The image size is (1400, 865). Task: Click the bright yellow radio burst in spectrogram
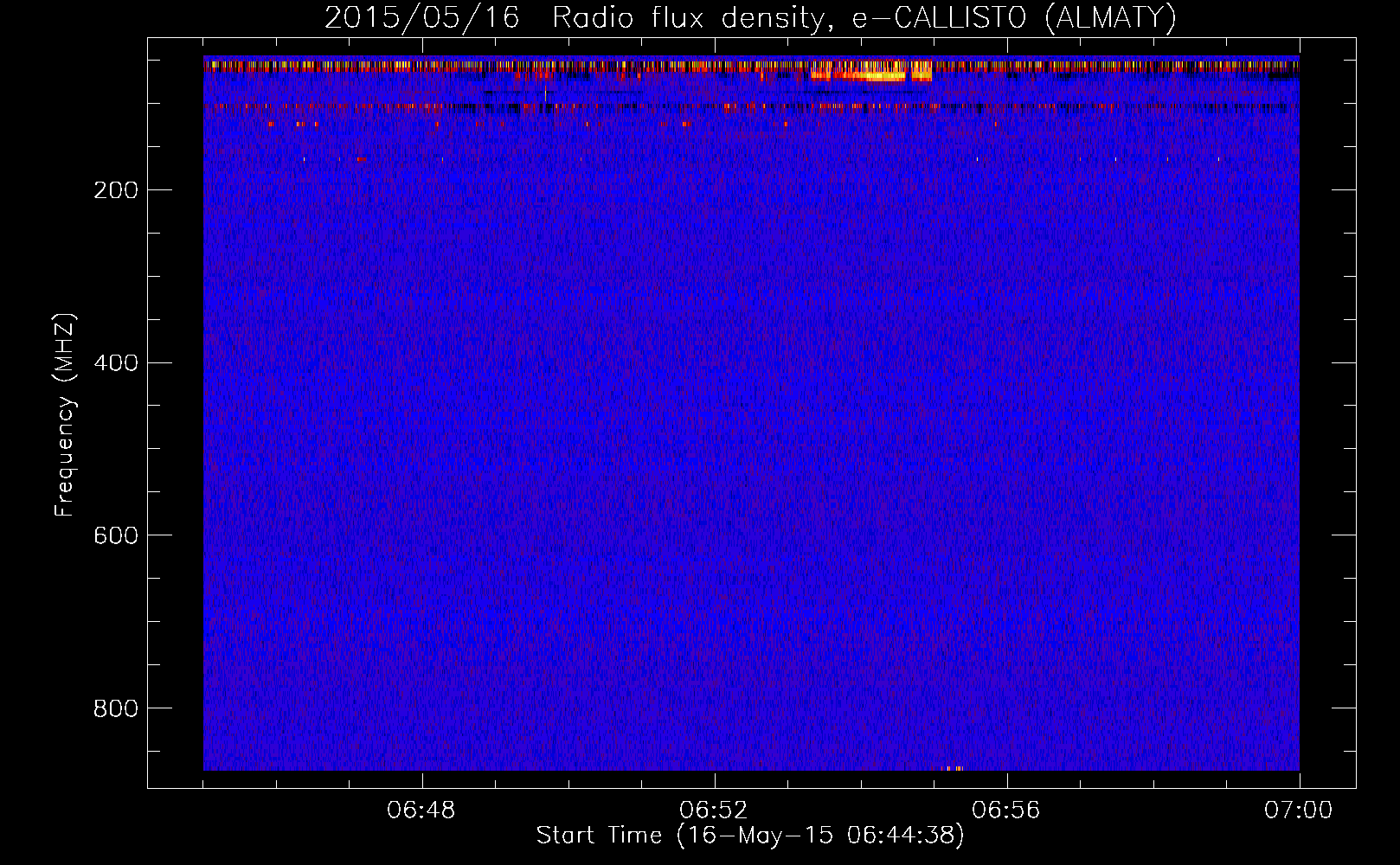tap(871, 71)
